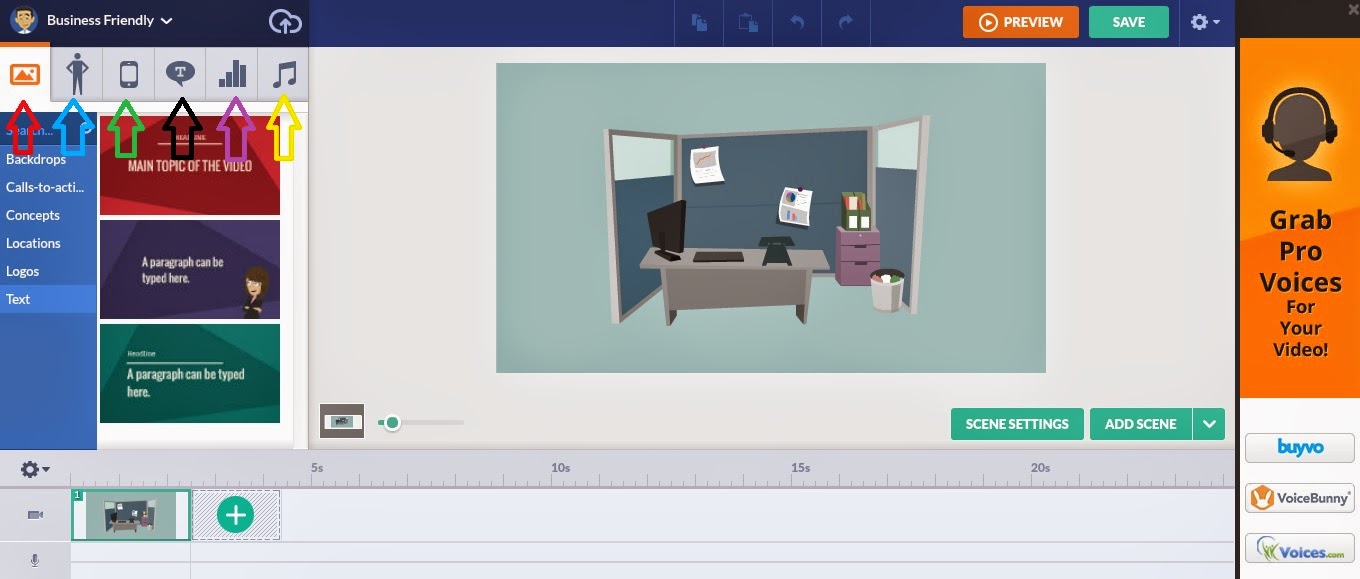The width and height of the screenshot is (1360, 579).
Task: Click the copy icon in the toolbar
Action: (x=700, y=22)
